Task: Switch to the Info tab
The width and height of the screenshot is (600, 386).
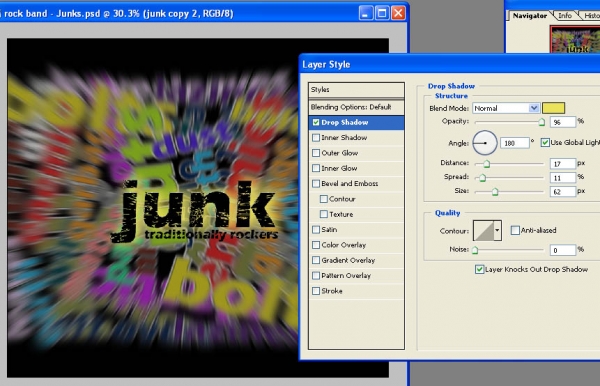Action: [x=565, y=16]
